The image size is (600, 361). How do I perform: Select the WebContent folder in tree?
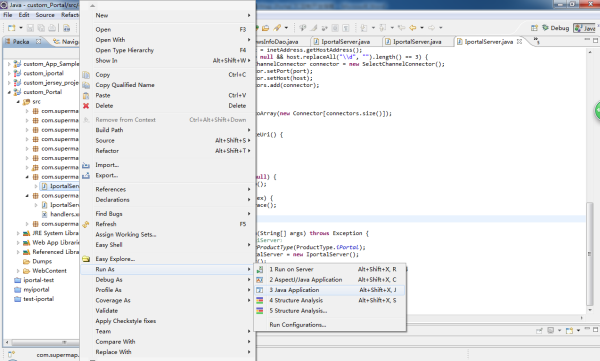49,271
